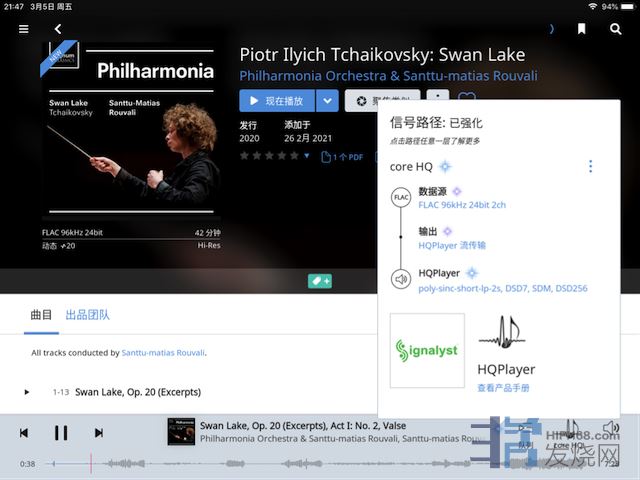Viewport: 640px width, 480px height.
Task: Open bookmarks via the bookmark icon
Action: [581, 29]
